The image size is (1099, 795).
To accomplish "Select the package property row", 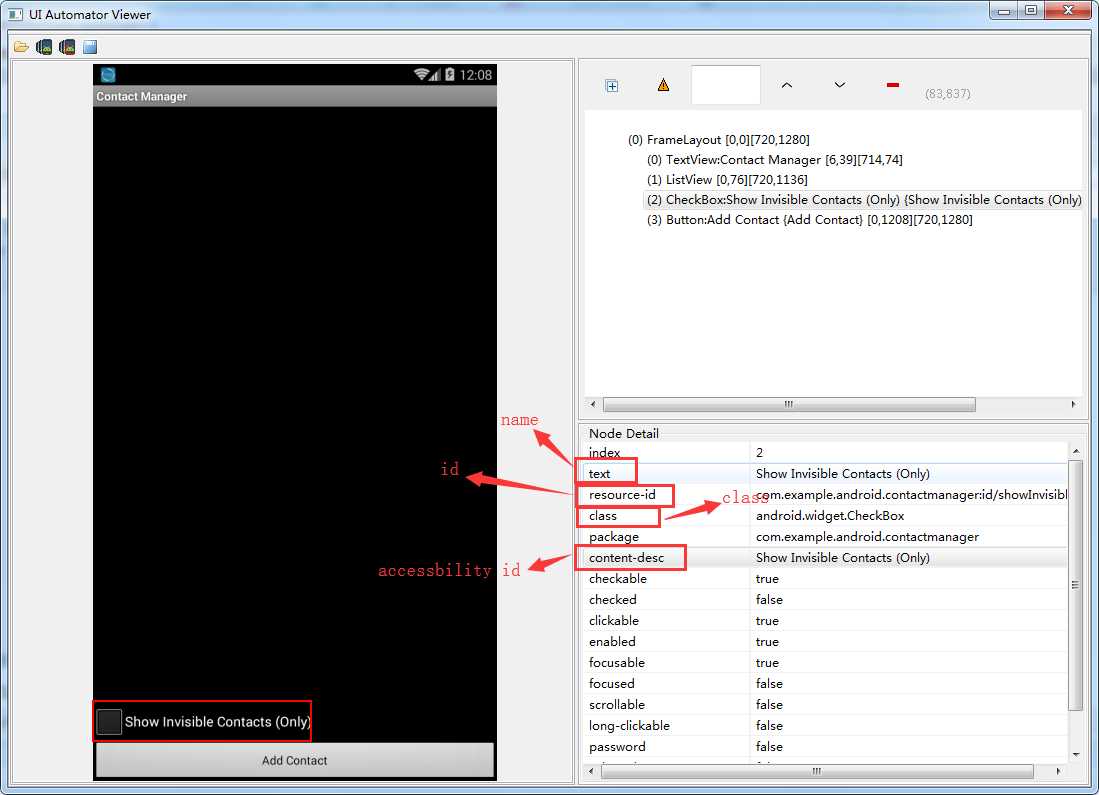I will [825, 536].
